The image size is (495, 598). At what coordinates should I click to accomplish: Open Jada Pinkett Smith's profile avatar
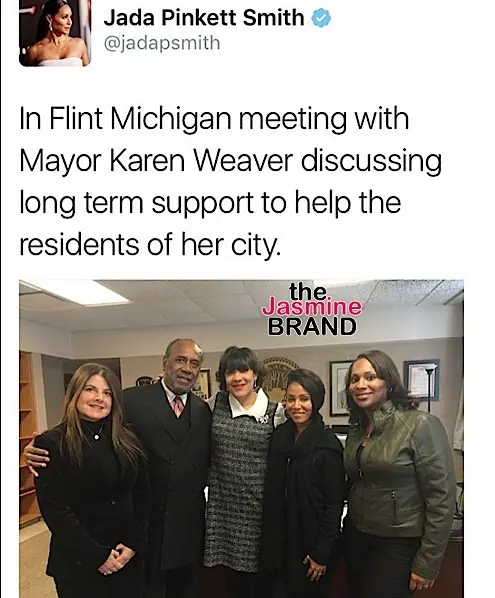coord(55,32)
